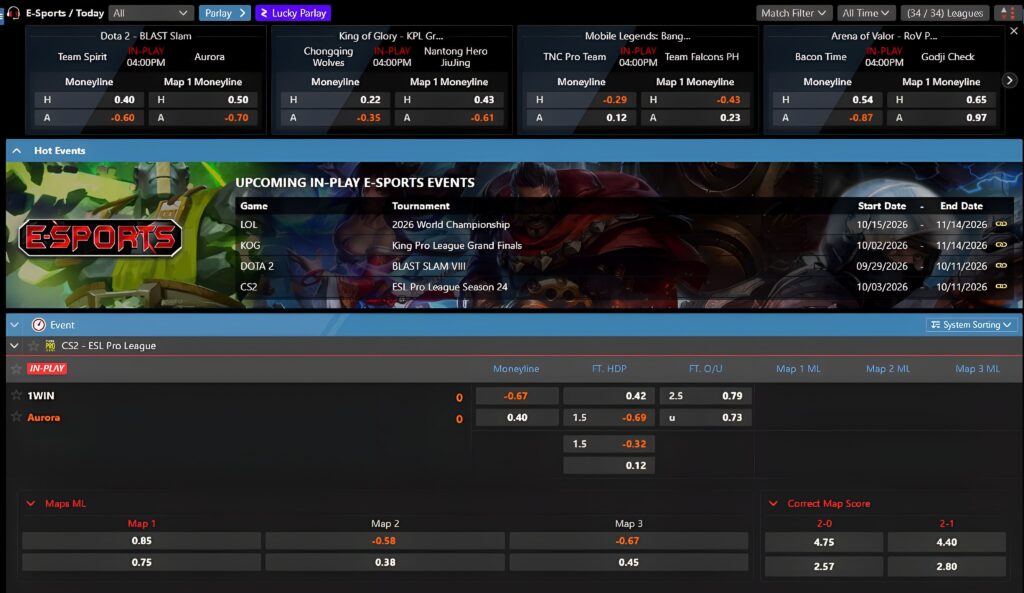Viewport: 1024px width, 593px height.
Task: Click the Moneyline column header
Action: tap(516, 369)
